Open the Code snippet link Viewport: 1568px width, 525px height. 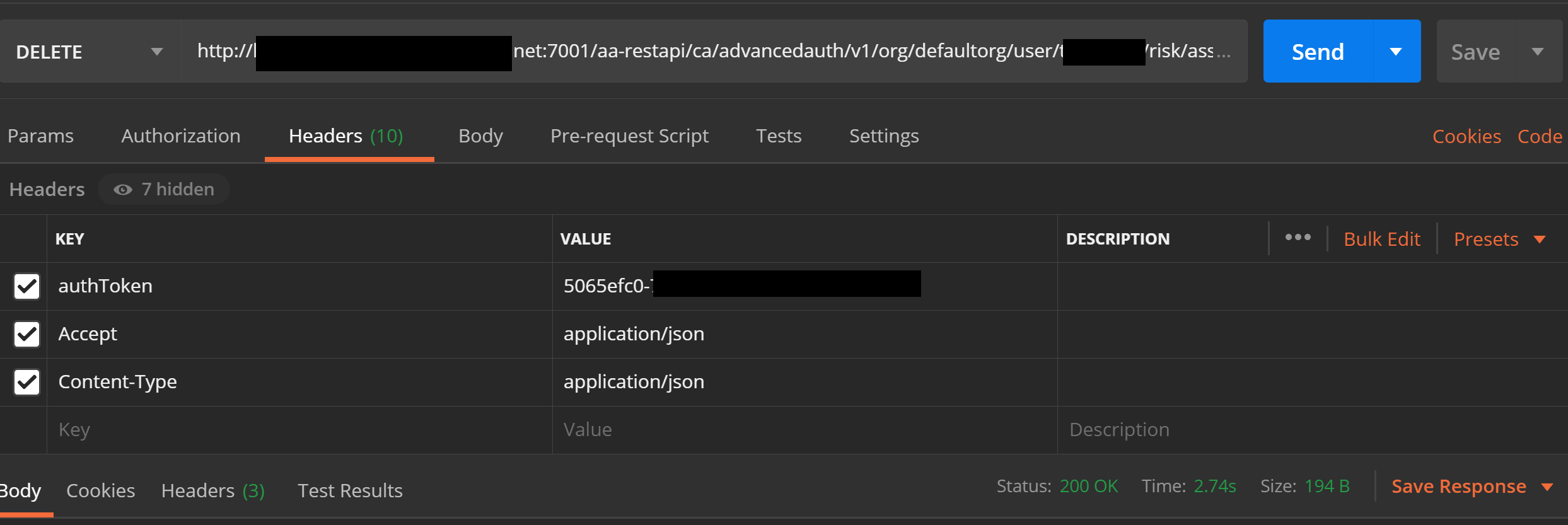(x=1539, y=137)
